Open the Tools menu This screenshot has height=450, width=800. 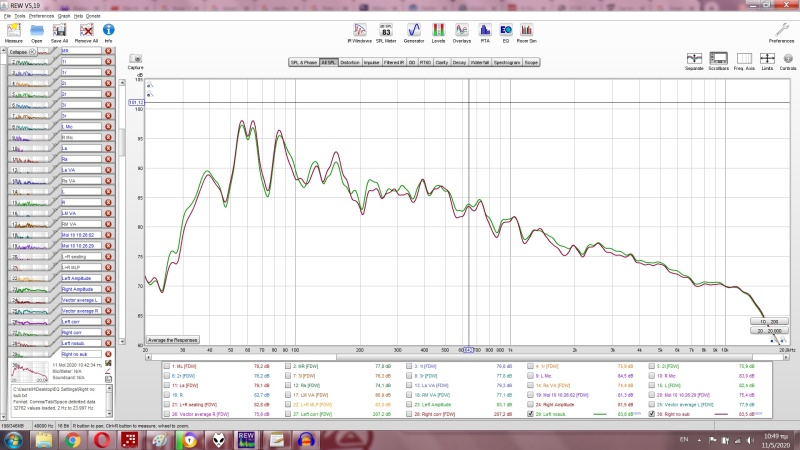pos(17,17)
